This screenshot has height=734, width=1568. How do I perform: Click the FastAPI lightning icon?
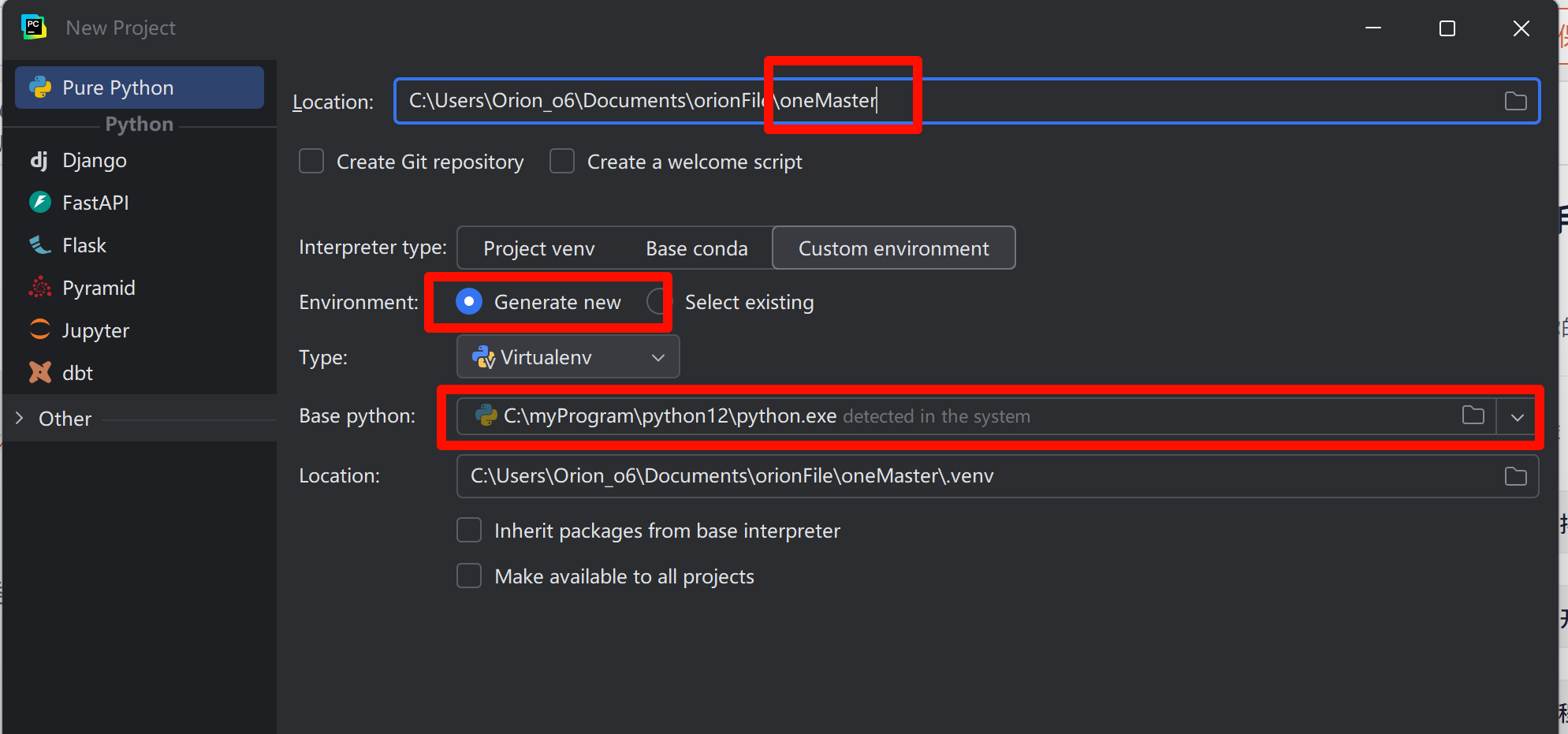40,203
